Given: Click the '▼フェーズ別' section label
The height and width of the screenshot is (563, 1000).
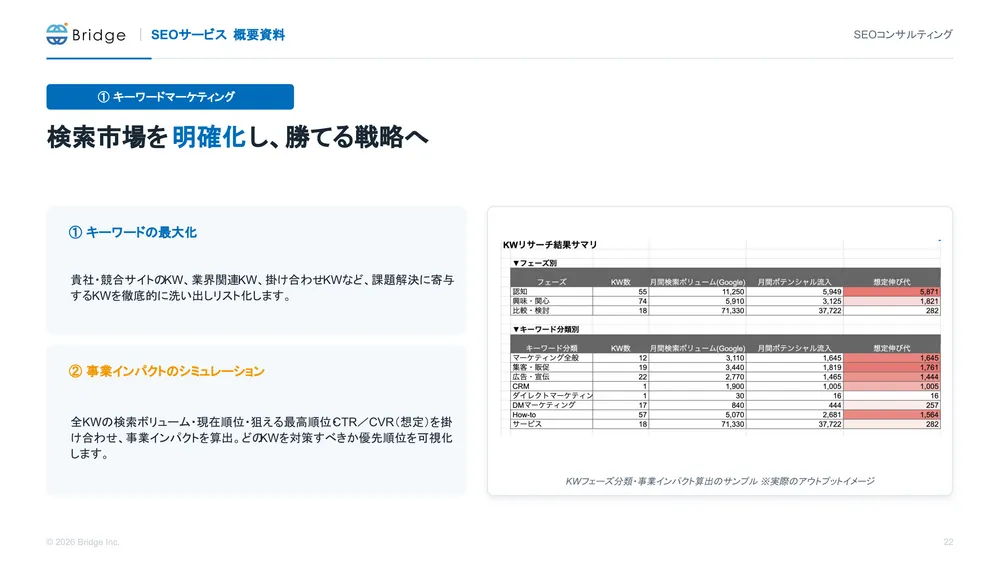Looking at the screenshot, I should [x=534, y=263].
